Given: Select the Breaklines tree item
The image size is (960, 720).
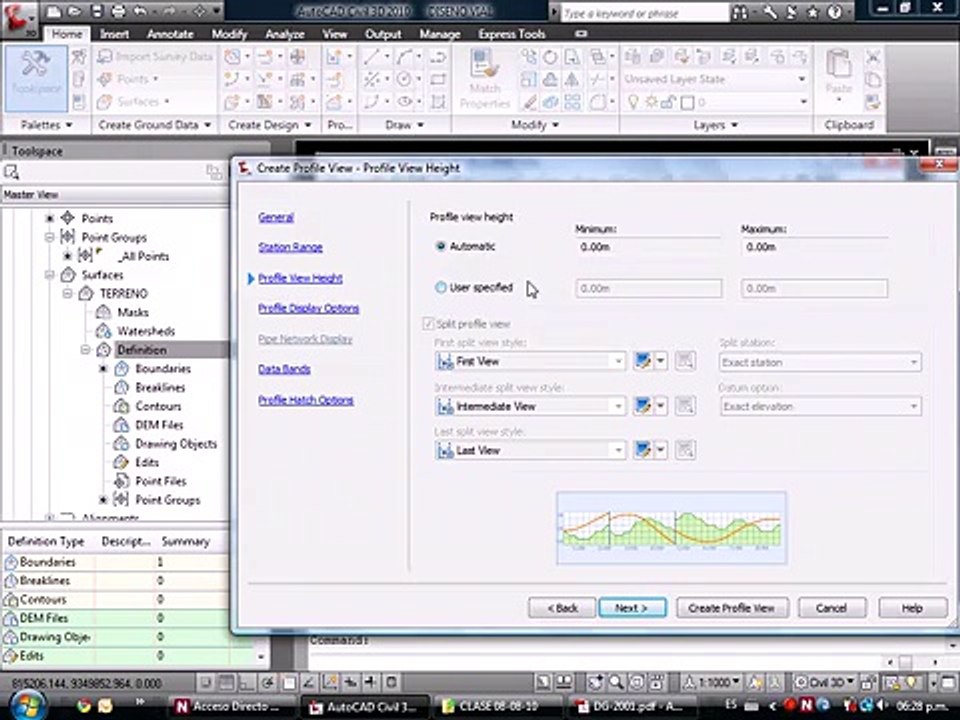Looking at the screenshot, I should pyautogui.click(x=160, y=388).
